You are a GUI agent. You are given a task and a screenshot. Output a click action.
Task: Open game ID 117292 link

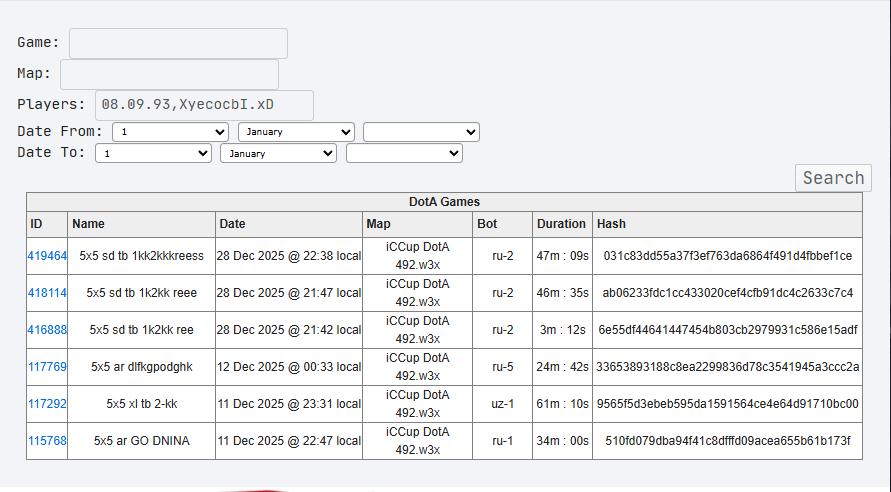click(x=47, y=404)
